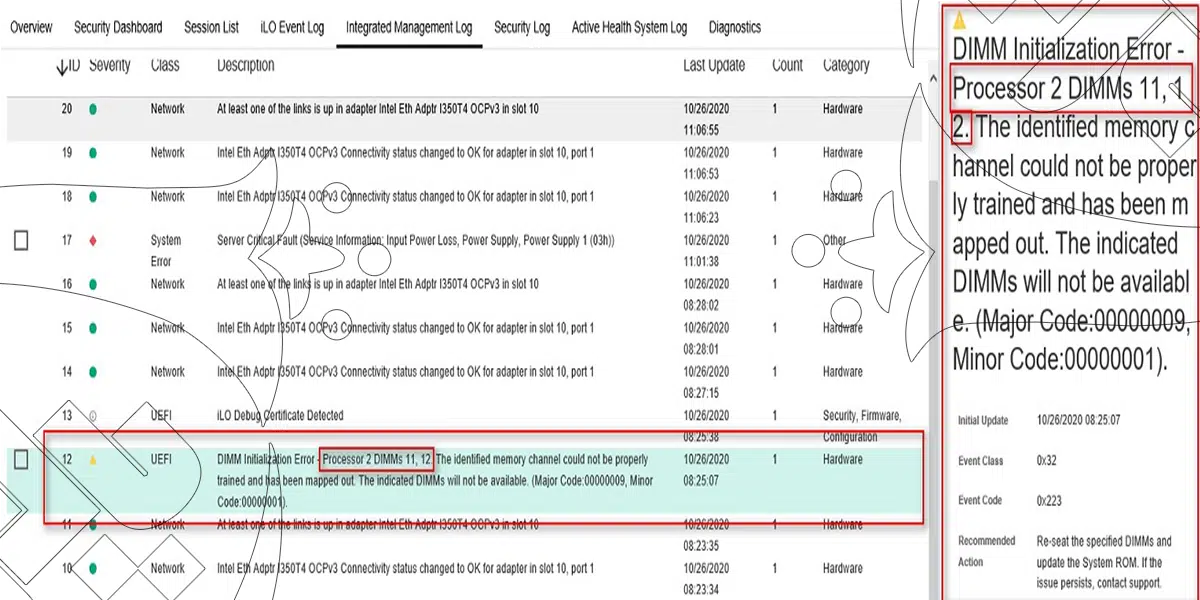Viewport: 1200px width, 600px height.
Task: Open the Active Health System Log tab
Action: (629, 28)
